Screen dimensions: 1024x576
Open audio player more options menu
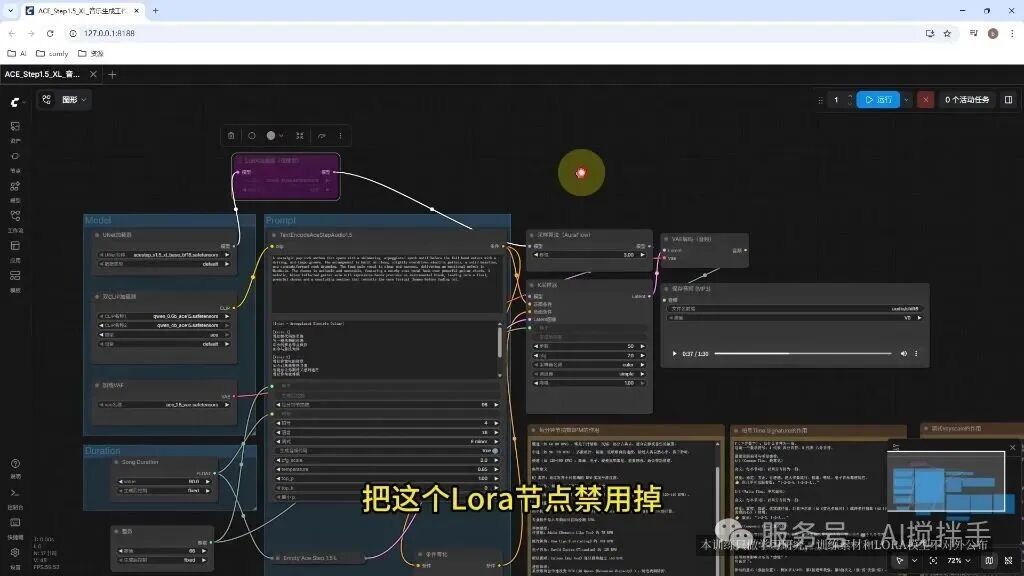pyautogui.click(x=916, y=353)
